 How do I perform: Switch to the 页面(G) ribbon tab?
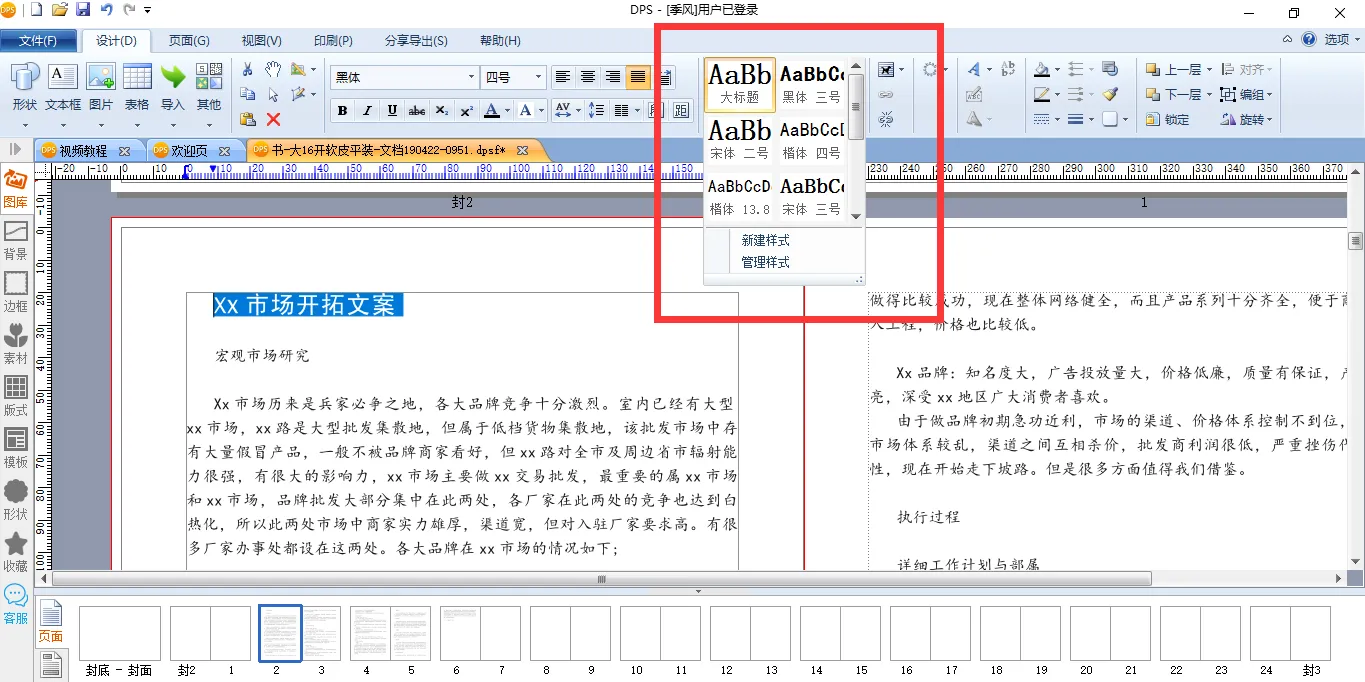(188, 41)
